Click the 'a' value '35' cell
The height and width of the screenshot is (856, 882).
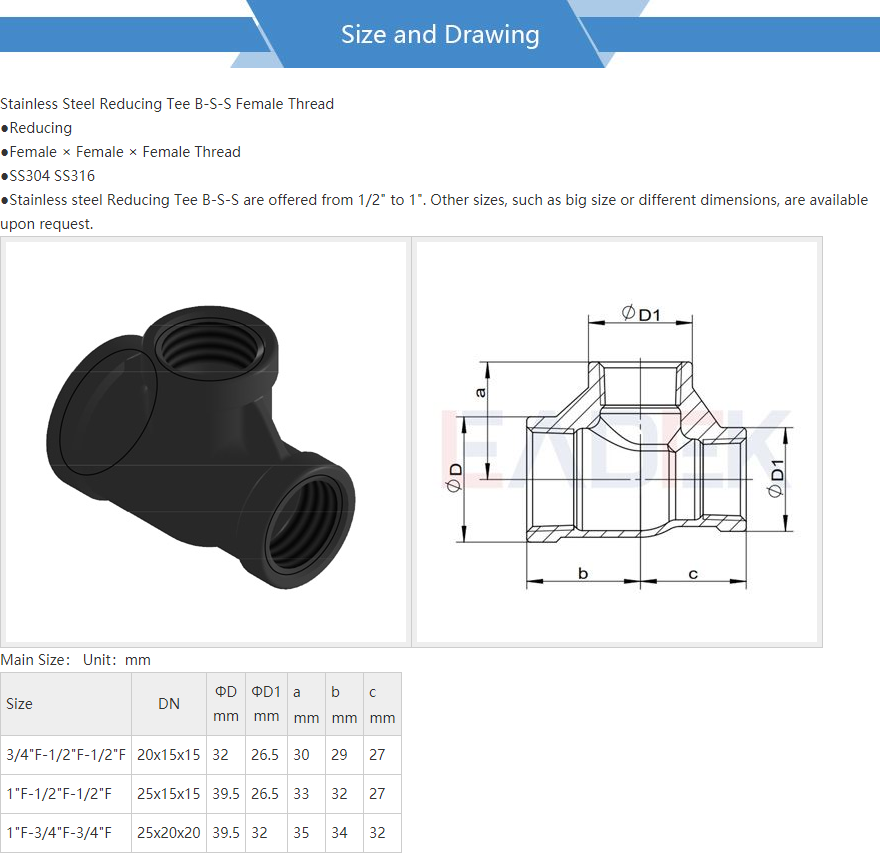(x=307, y=832)
